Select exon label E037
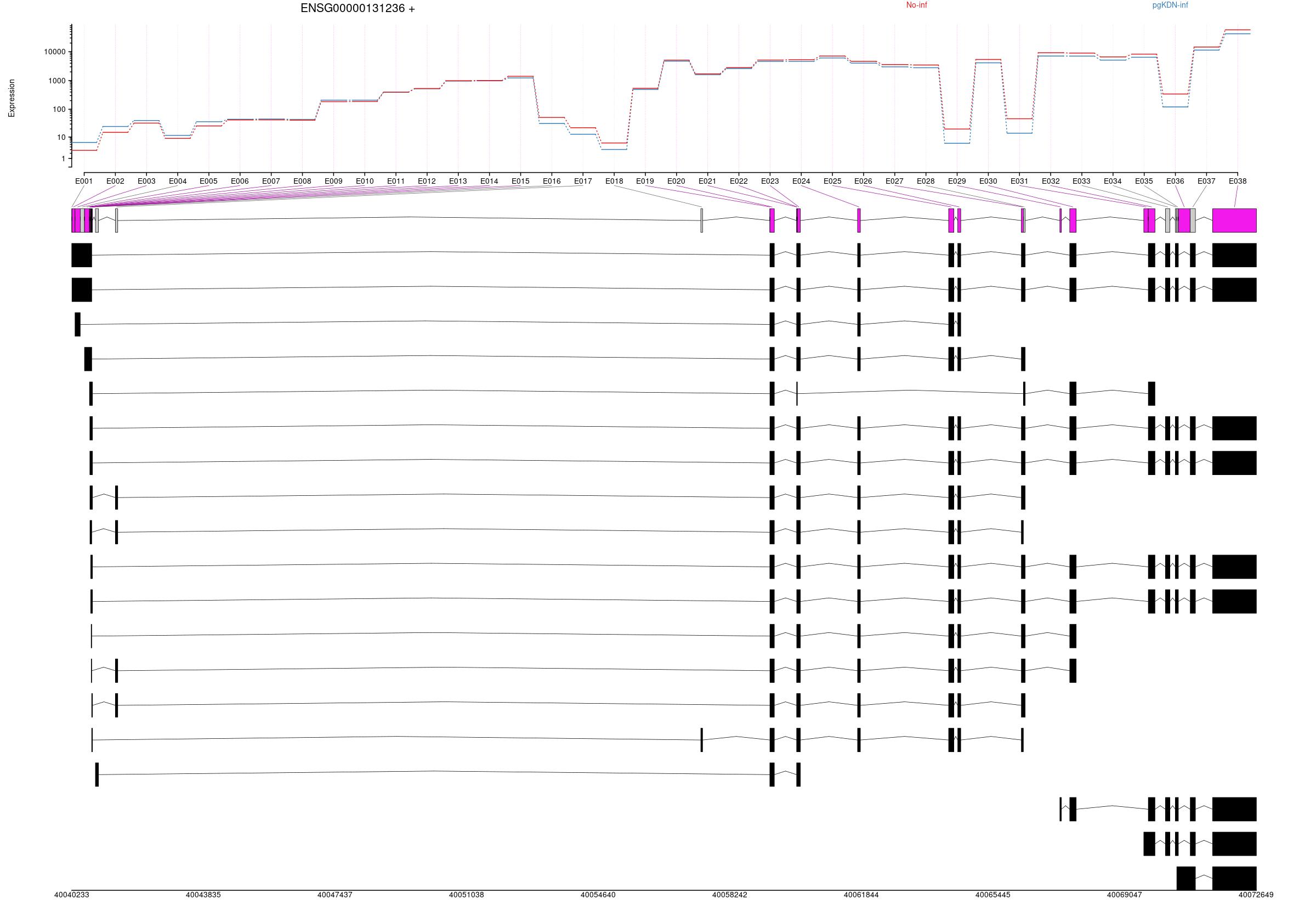 click(1206, 182)
